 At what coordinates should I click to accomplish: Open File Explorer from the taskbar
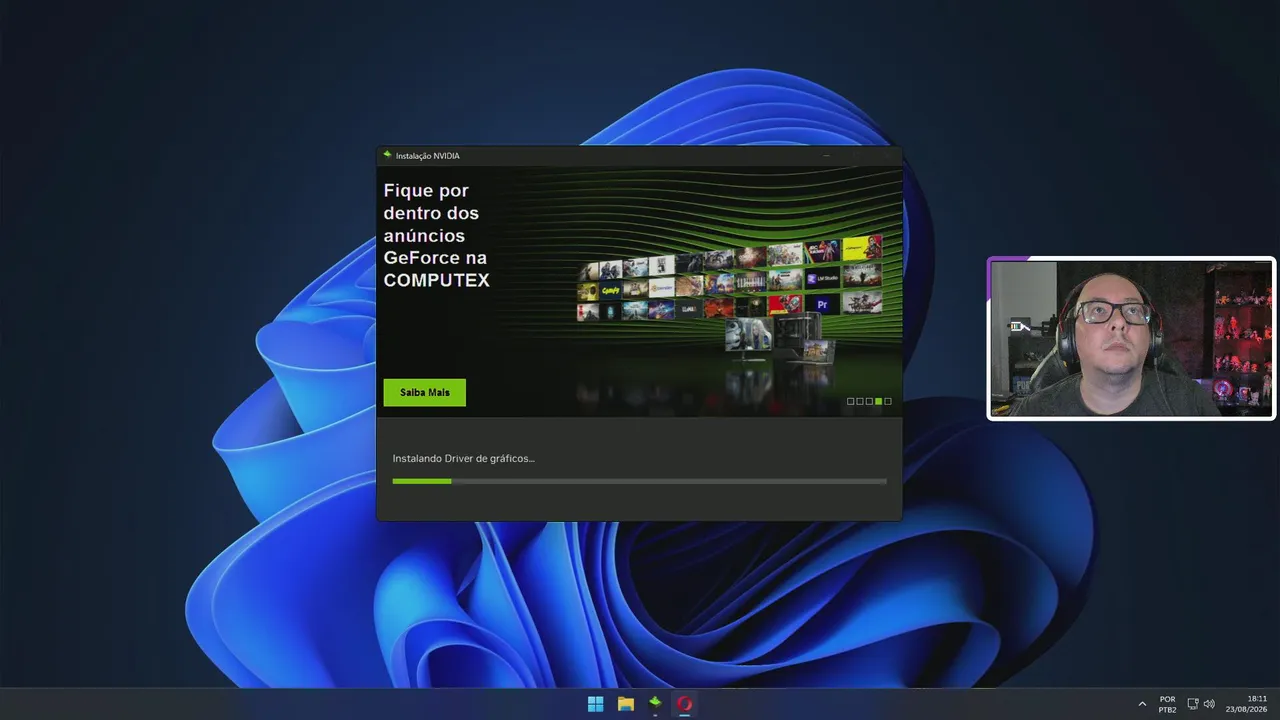(626, 704)
